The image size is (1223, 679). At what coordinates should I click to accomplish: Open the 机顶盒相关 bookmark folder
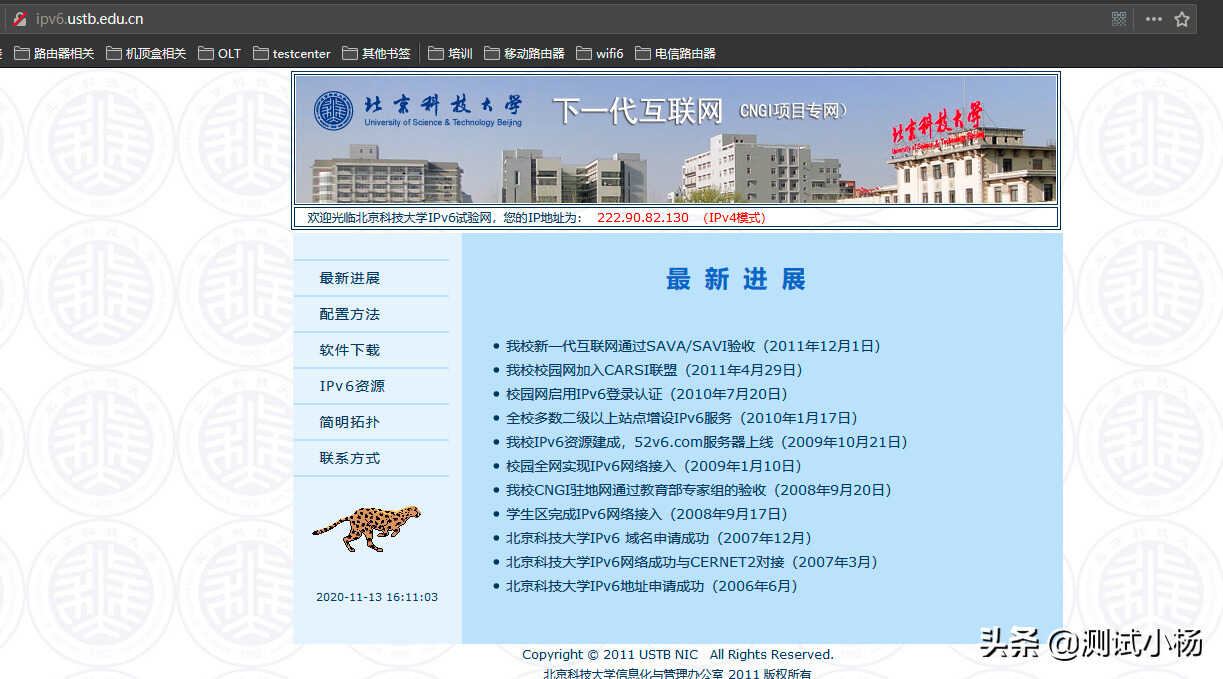click(146, 54)
